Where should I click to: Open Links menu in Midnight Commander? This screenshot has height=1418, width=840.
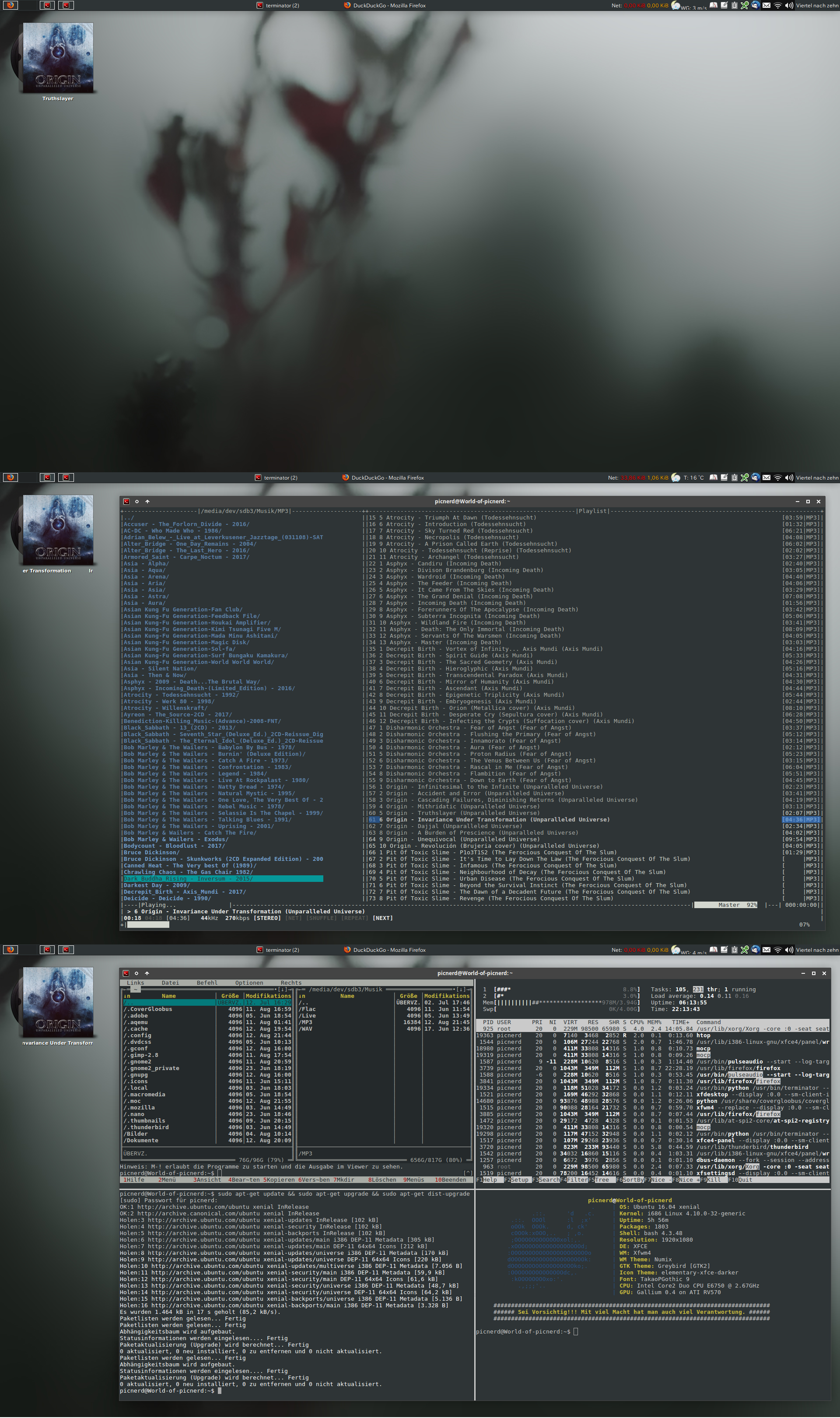(135, 983)
